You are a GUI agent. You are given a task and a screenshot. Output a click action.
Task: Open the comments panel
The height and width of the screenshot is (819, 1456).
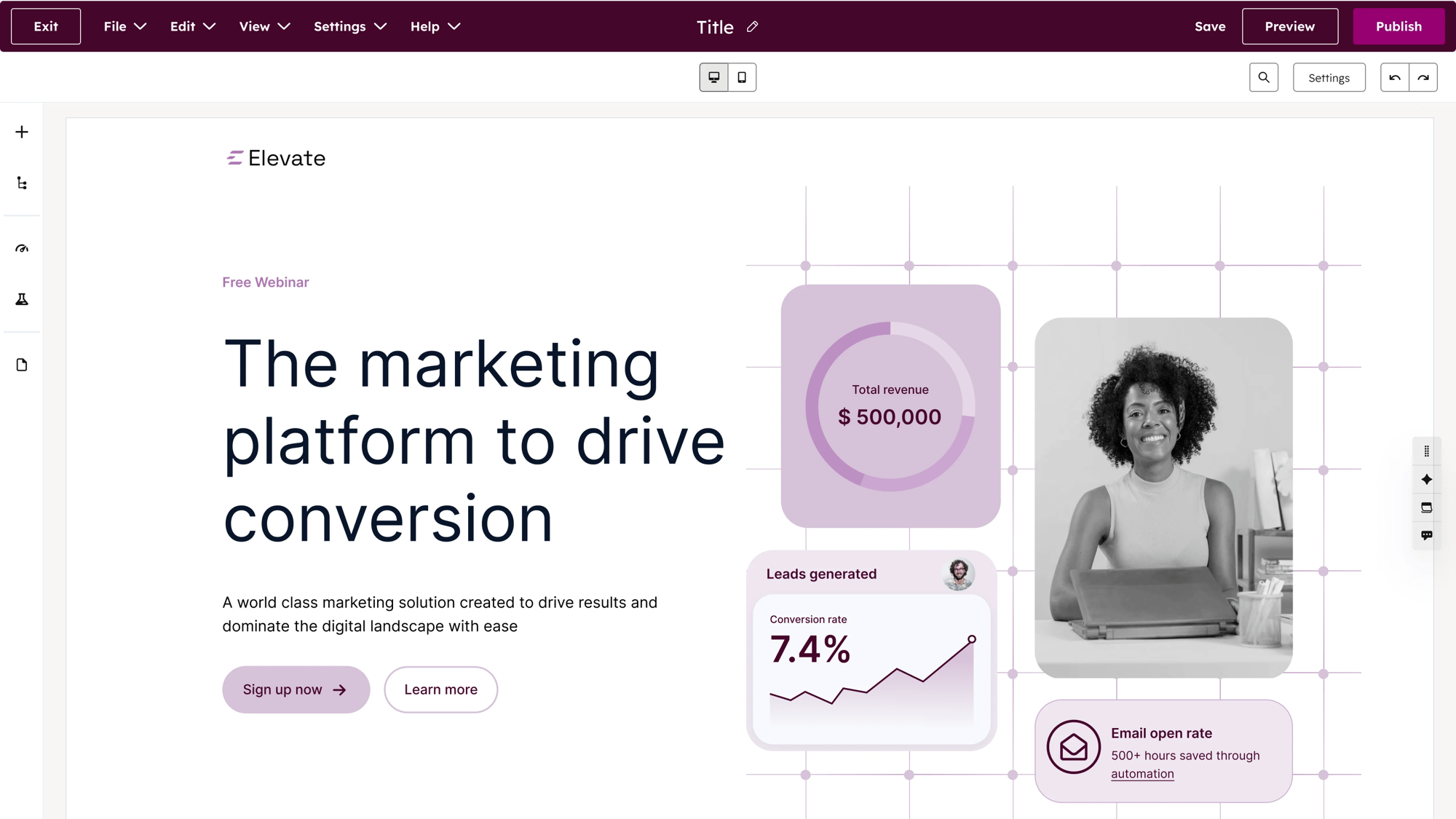click(1427, 534)
